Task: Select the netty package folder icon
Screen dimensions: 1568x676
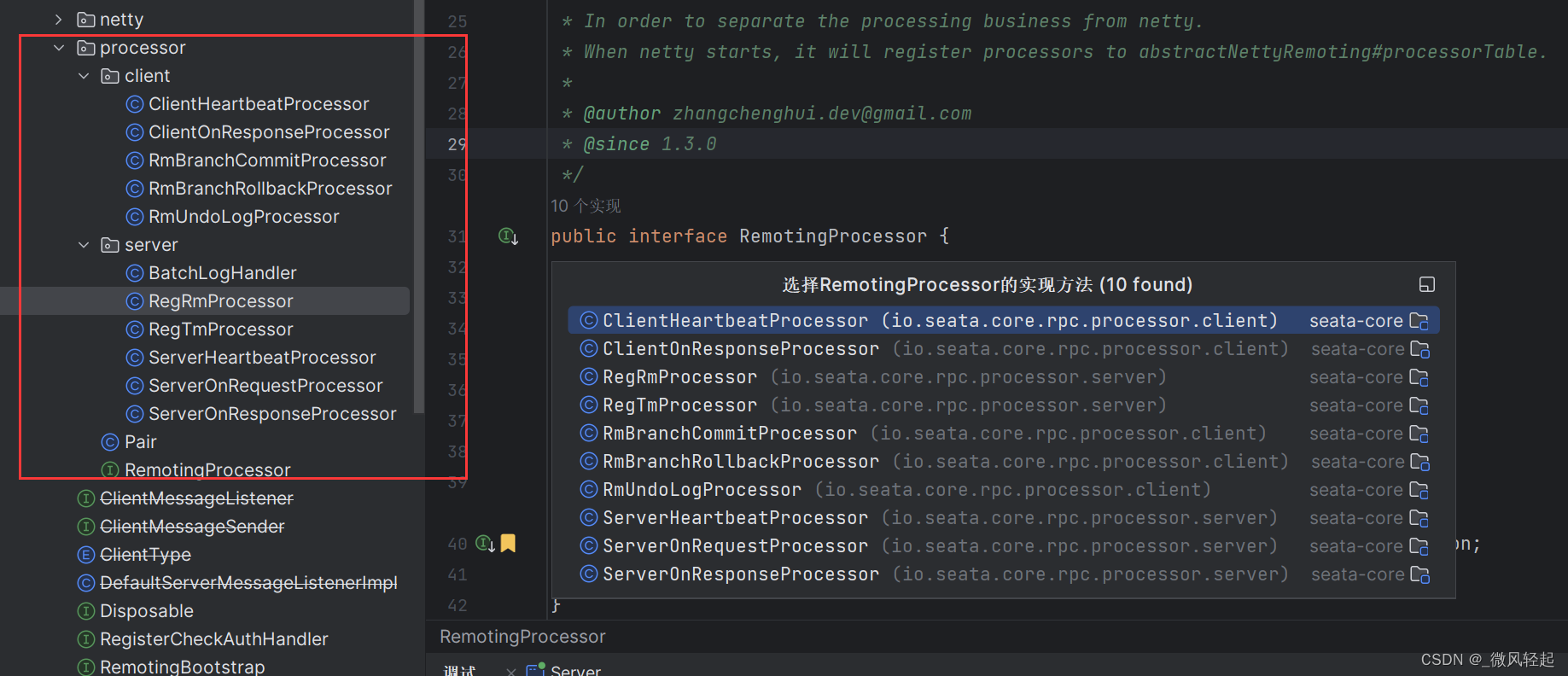Action: pyautogui.click(x=85, y=20)
